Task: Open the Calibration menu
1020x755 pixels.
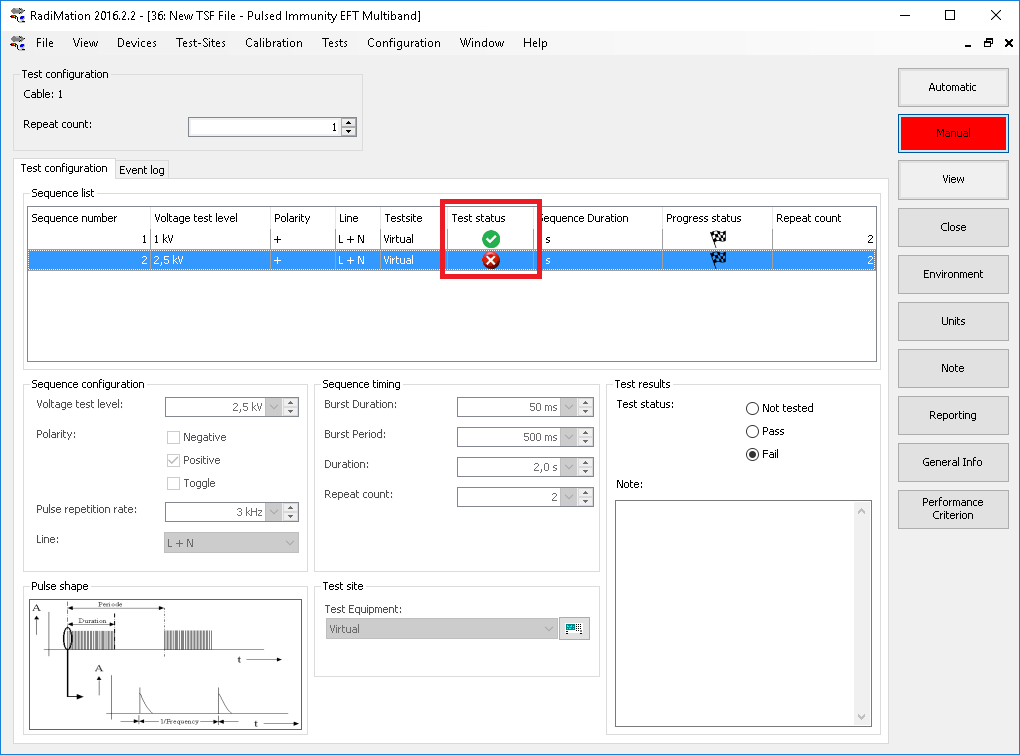Action: click(274, 43)
